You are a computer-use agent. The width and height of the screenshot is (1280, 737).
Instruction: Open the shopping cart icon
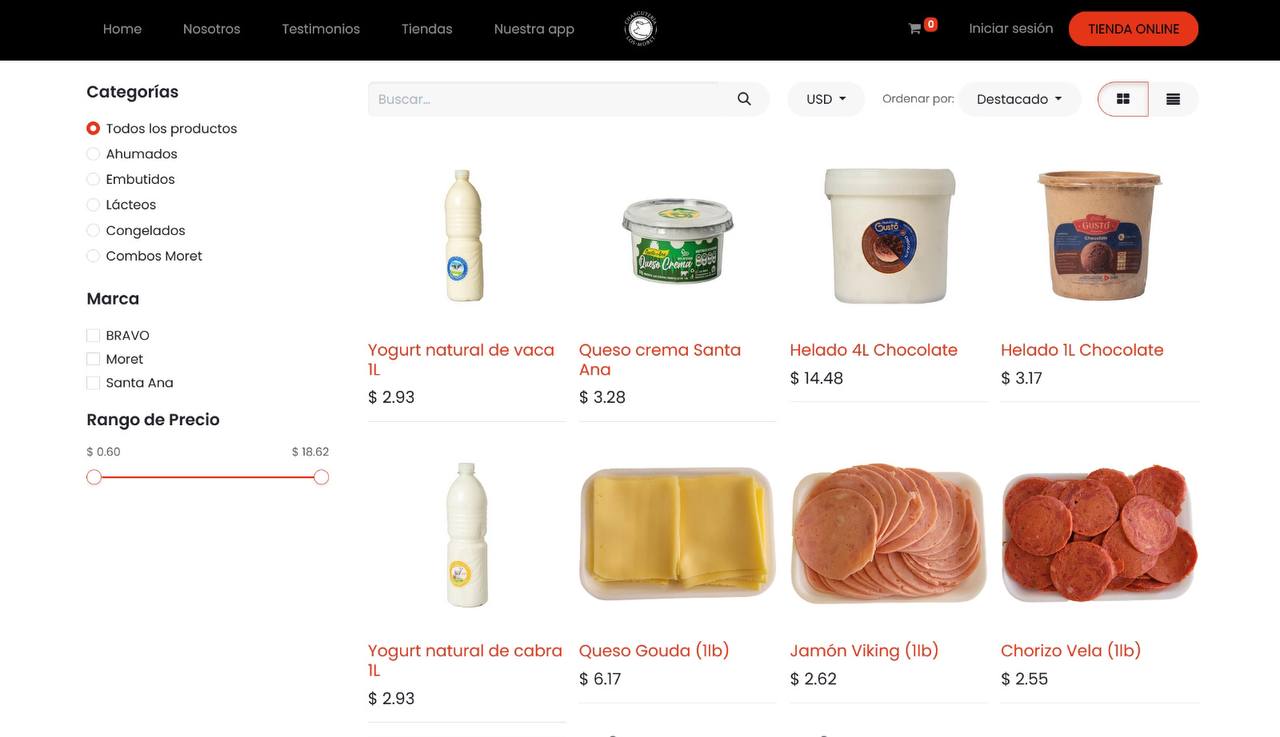pos(914,29)
